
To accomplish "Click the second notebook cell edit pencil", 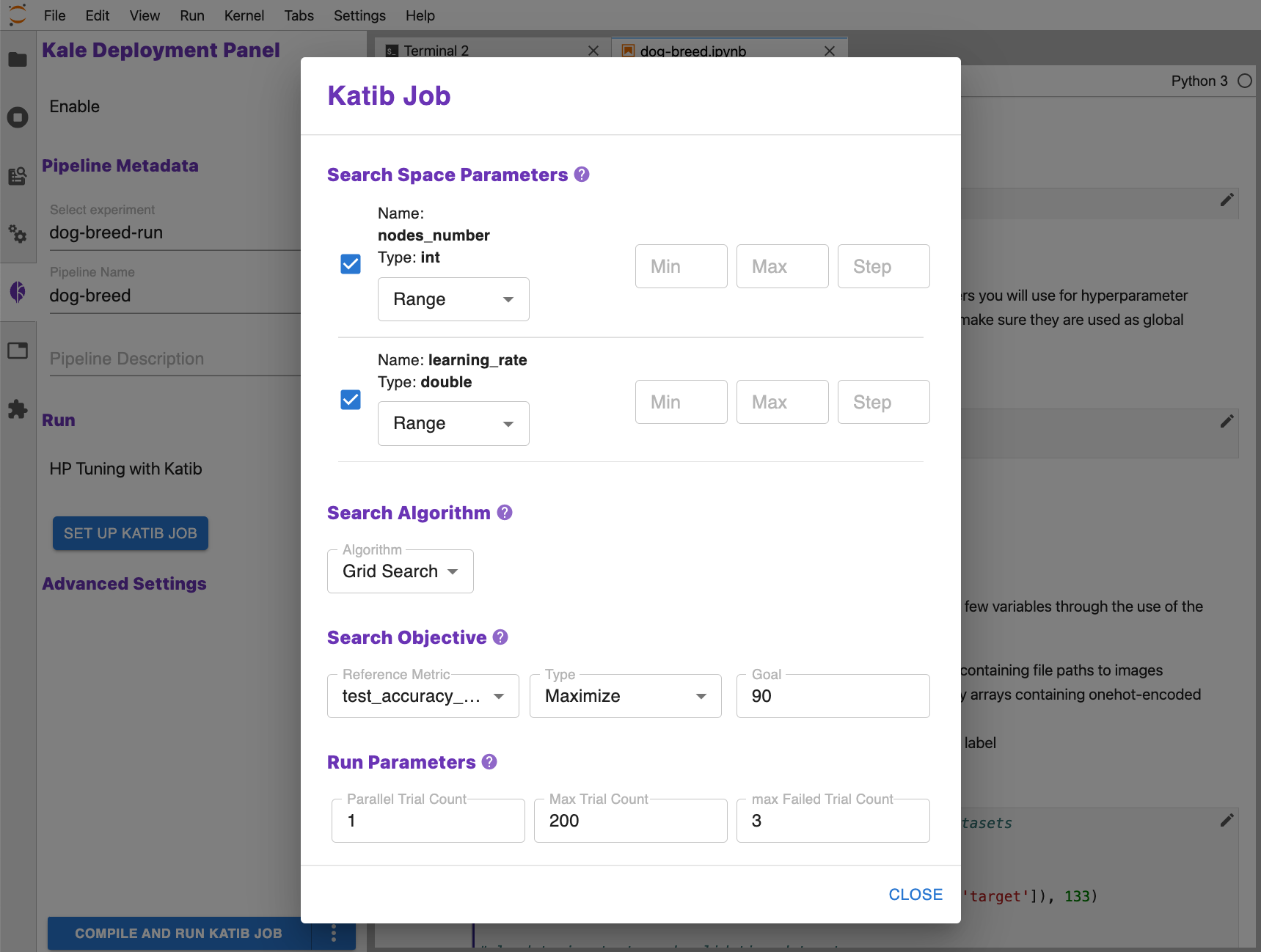I will pyautogui.click(x=1227, y=421).
